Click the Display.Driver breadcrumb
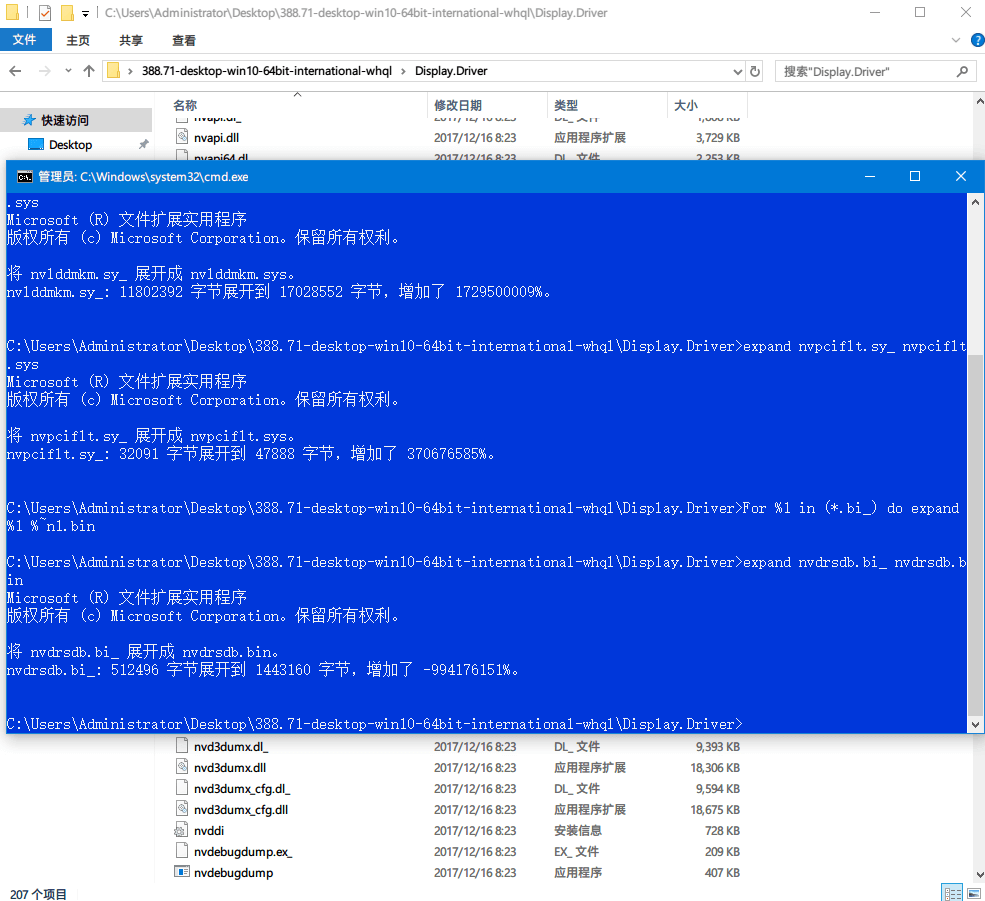The height and width of the screenshot is (901, 985). click(x=450, y=71)
